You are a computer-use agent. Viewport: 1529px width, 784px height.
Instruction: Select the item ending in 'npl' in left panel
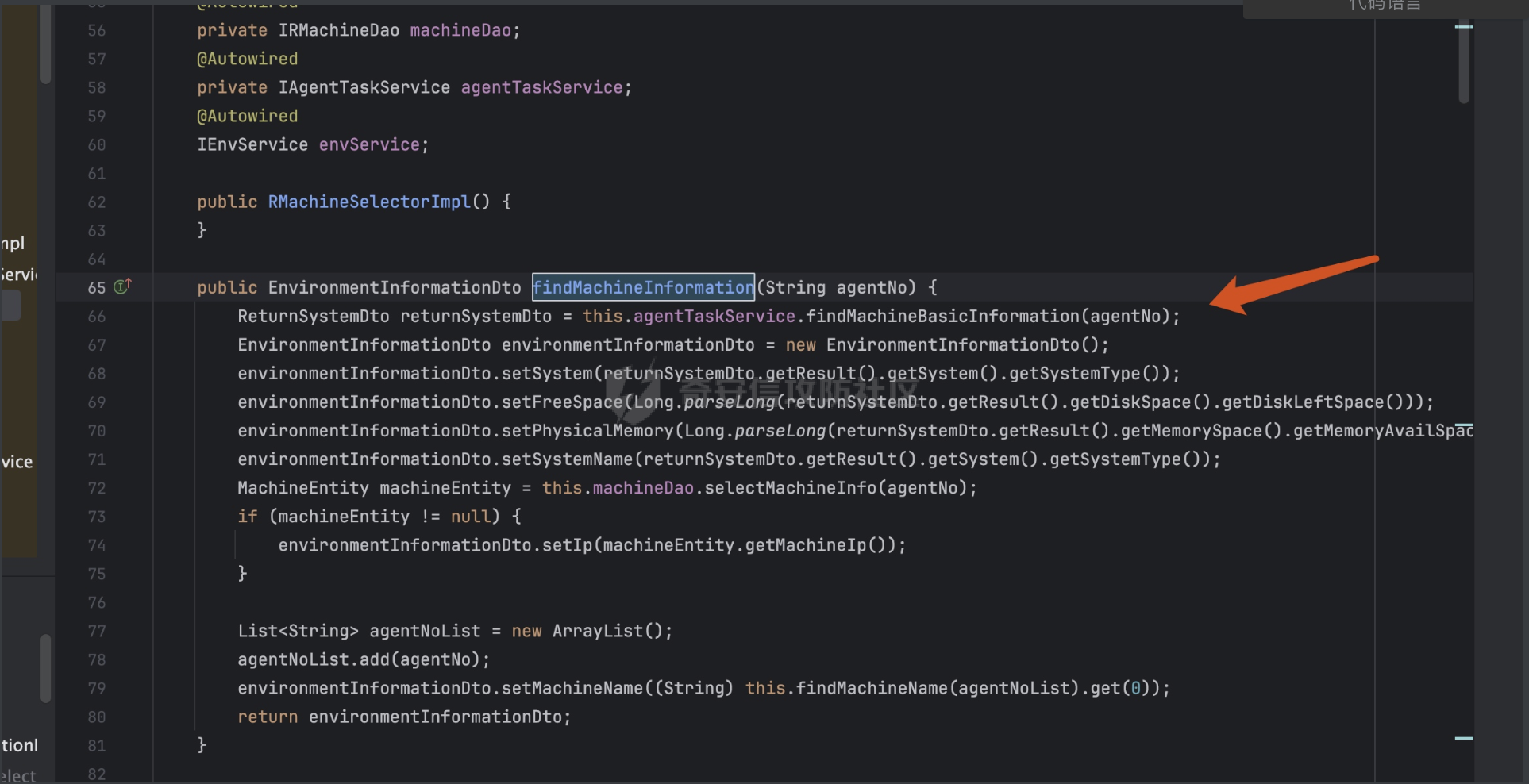point(13,243)
